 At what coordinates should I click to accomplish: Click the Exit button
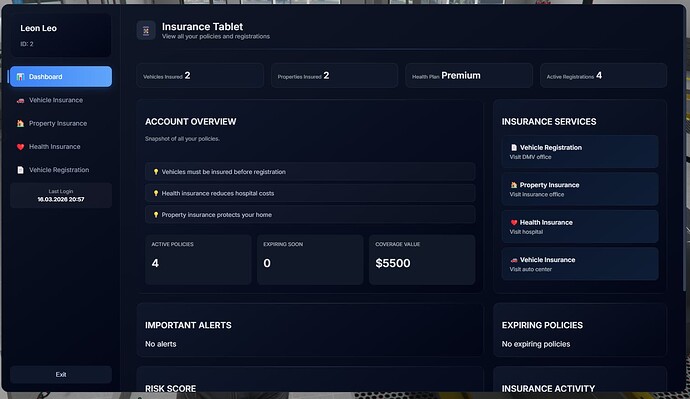pos(61,374)
